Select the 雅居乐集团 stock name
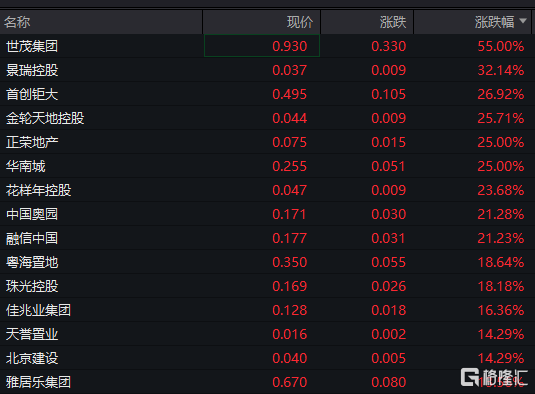Viewport: 535px width, 394px height. pos(39,382)
